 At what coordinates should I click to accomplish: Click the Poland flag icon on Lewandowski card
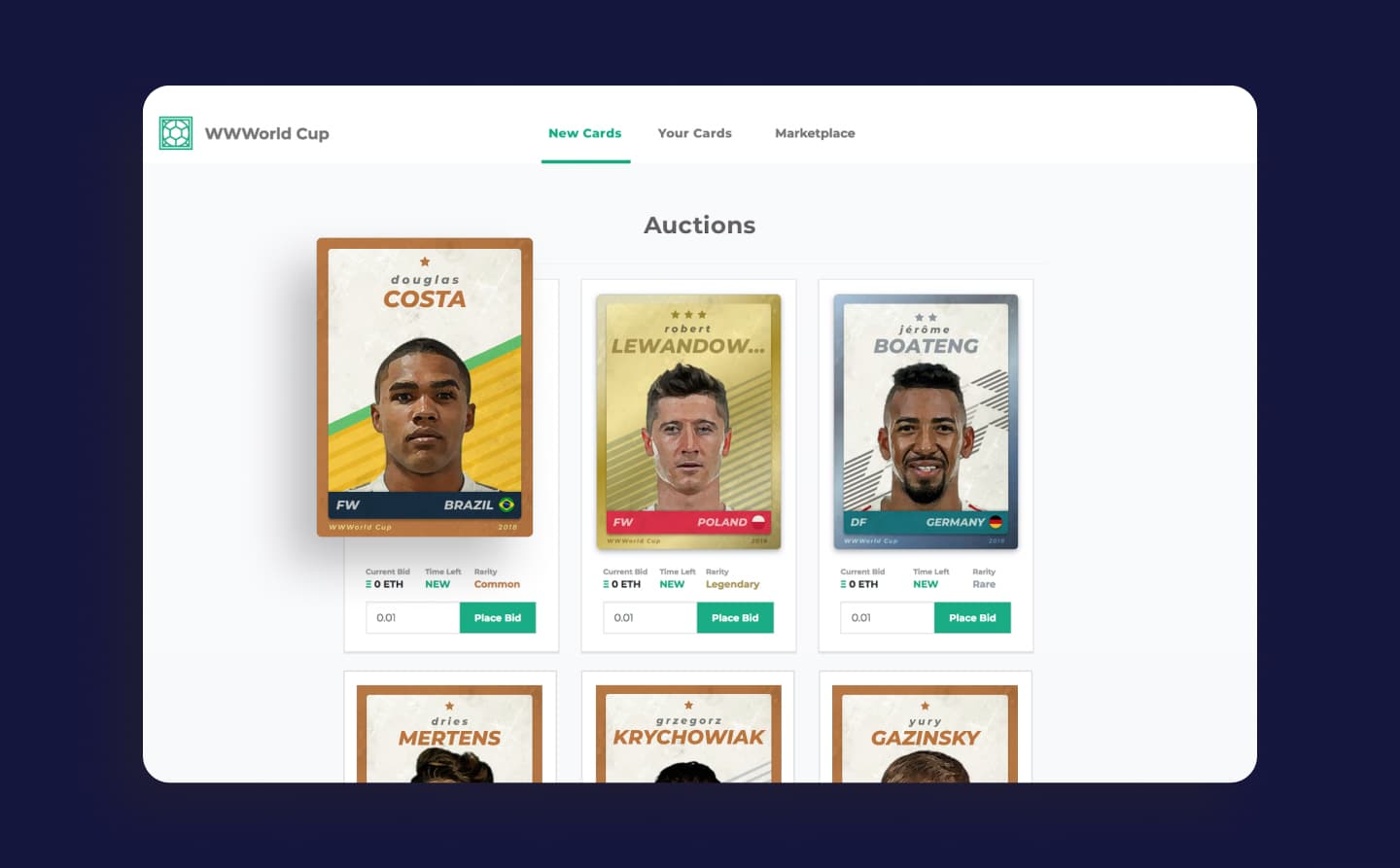click(x=758, y=522)
